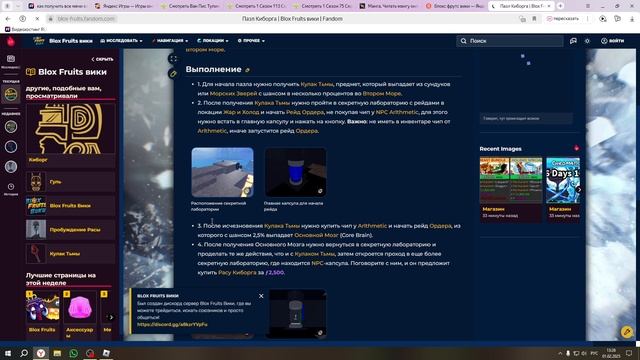Image resolution: width=640 pixels, height=360 pixels.
Task: Open the Fandom flame logo home
Action: (x=11, y=41)
